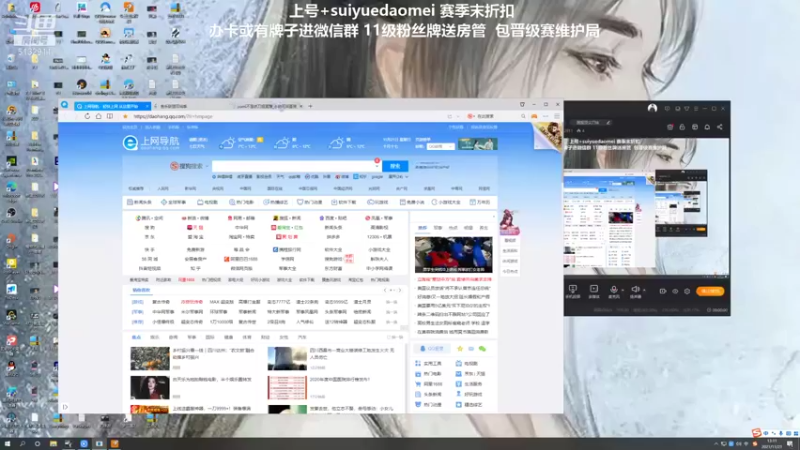Open File Explorer from the taskbar
This screenshot has width=800, height=450.
(53, 444)
